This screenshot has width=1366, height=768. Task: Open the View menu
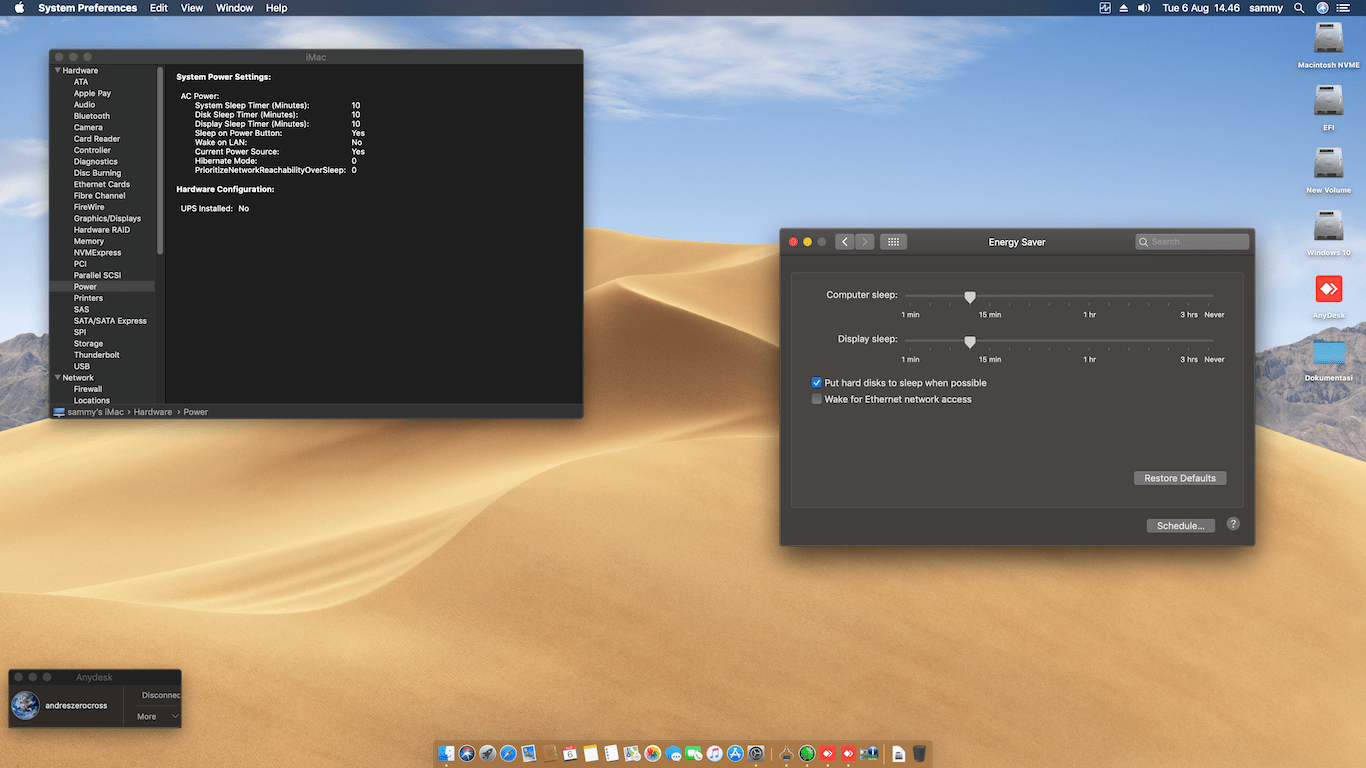point(191,8)
